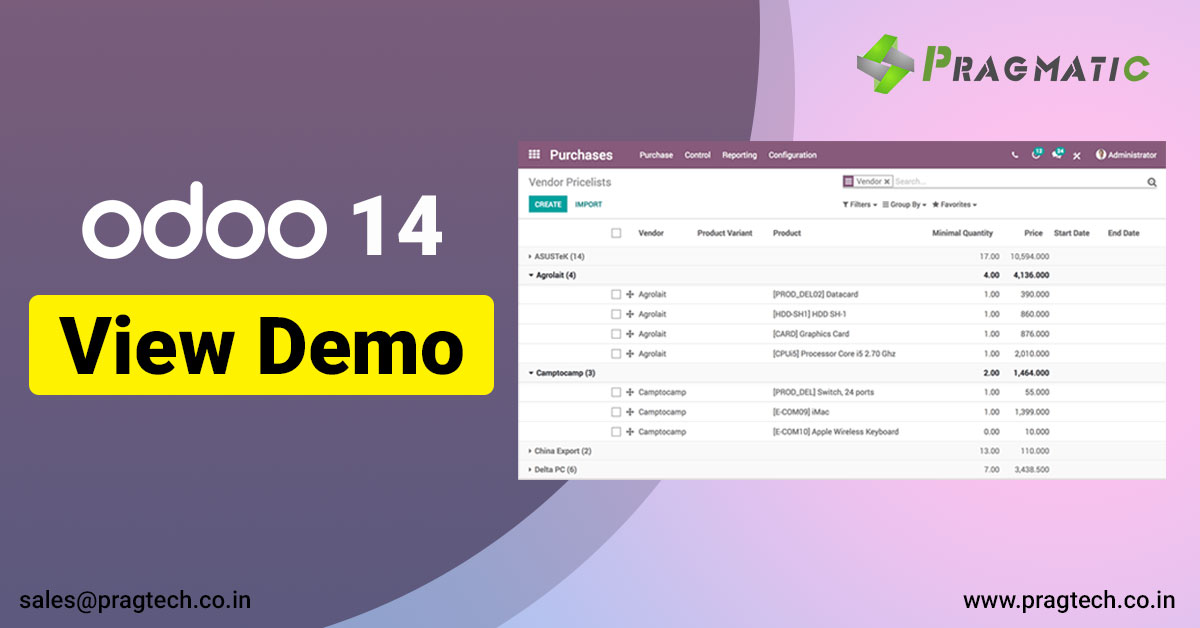Open the Favorites dropdown

click(955, 205)
